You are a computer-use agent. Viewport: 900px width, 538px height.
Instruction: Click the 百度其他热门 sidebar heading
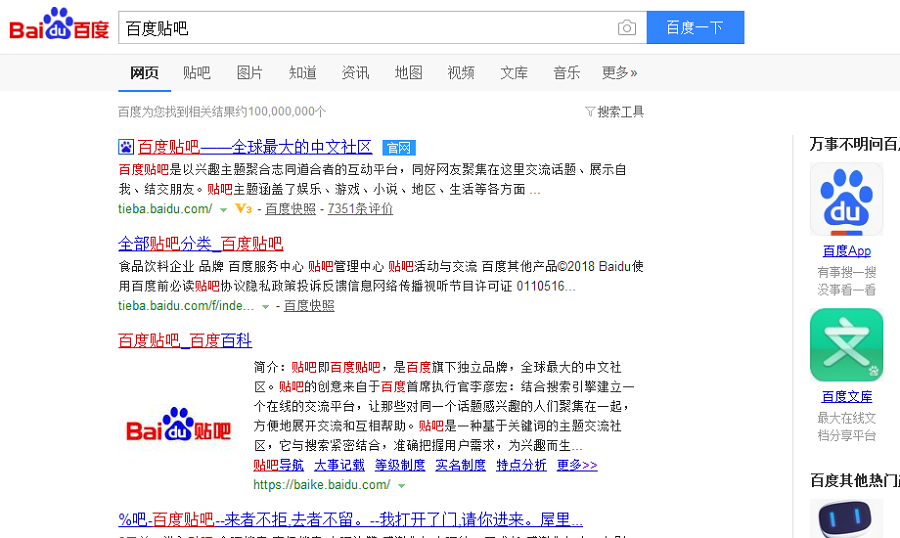(x=855, y=481)
